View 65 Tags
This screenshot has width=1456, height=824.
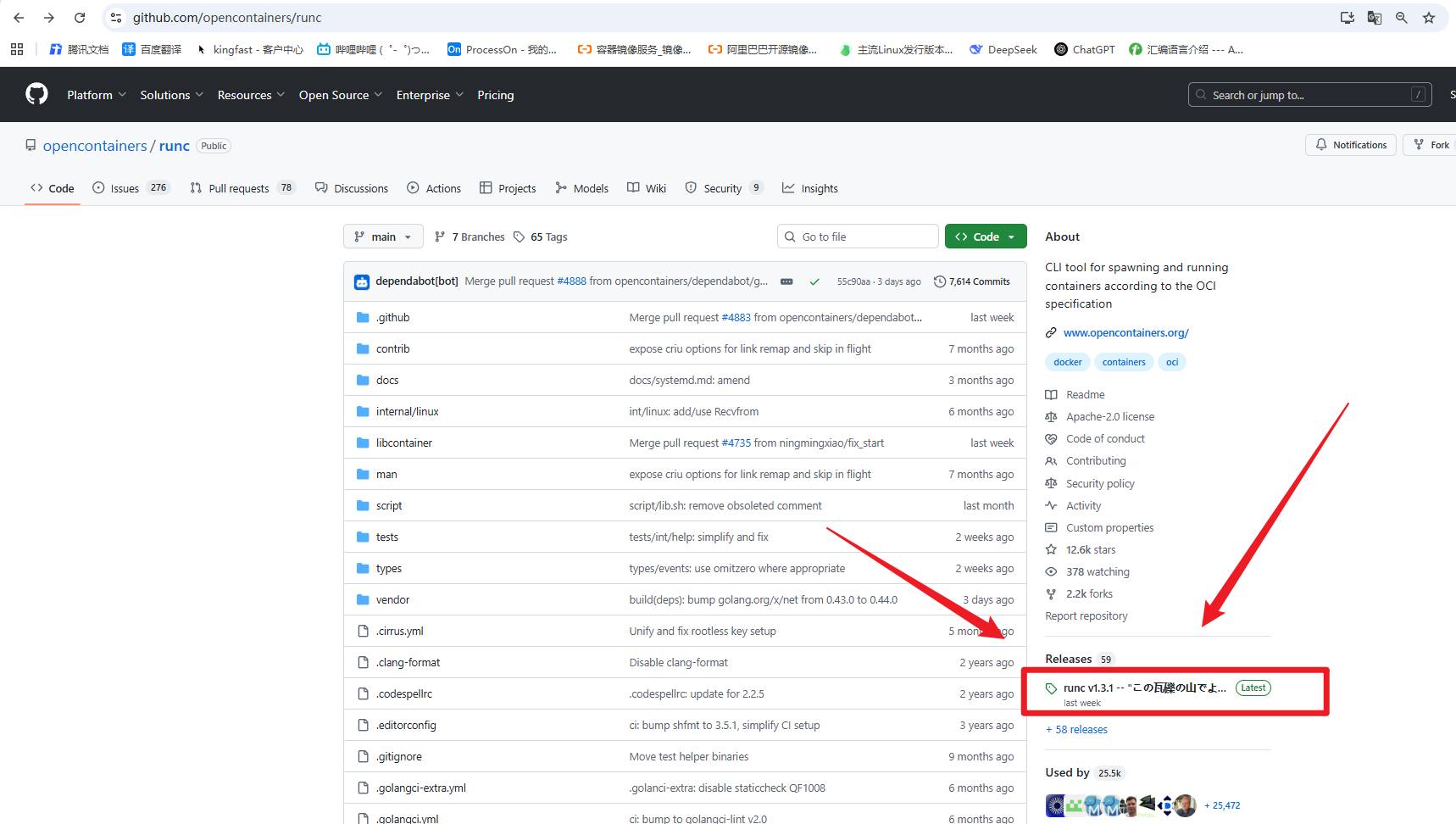(541, 237)
